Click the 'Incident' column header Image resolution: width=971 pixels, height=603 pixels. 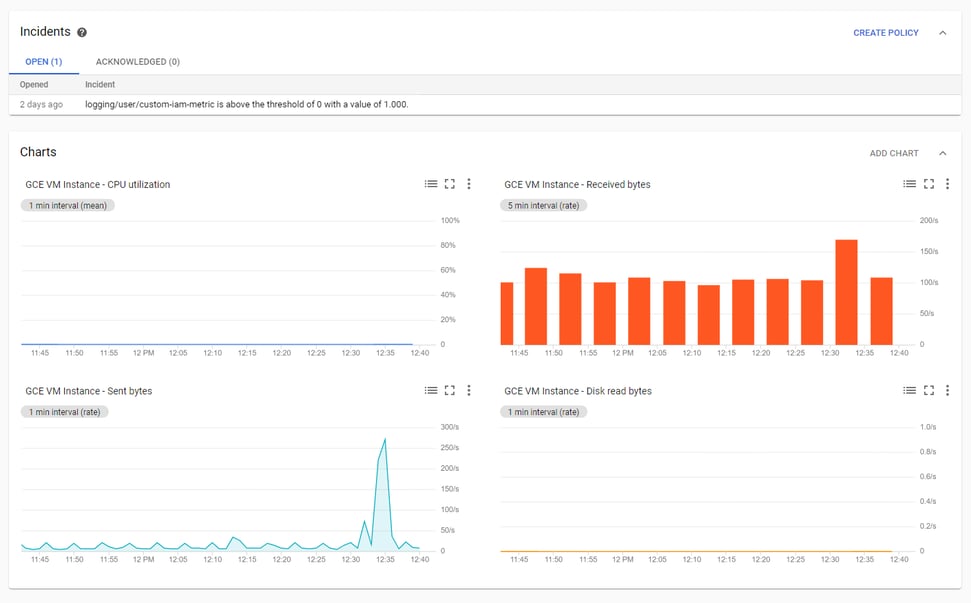100,85
